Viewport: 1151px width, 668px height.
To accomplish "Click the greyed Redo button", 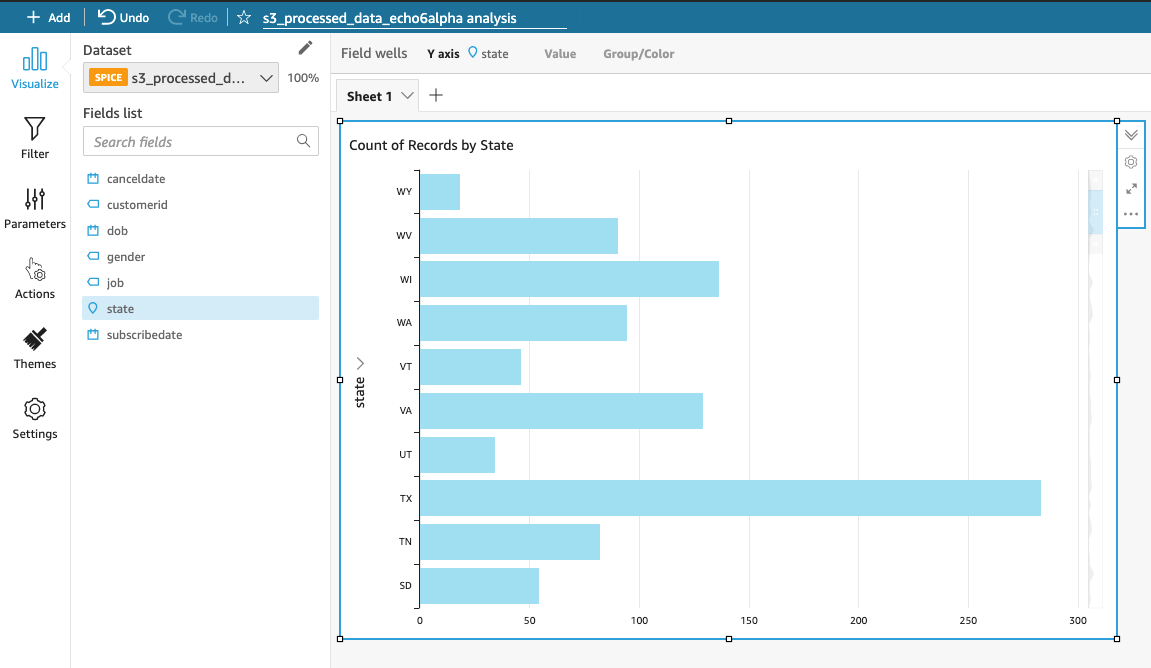I will [192, 18].
